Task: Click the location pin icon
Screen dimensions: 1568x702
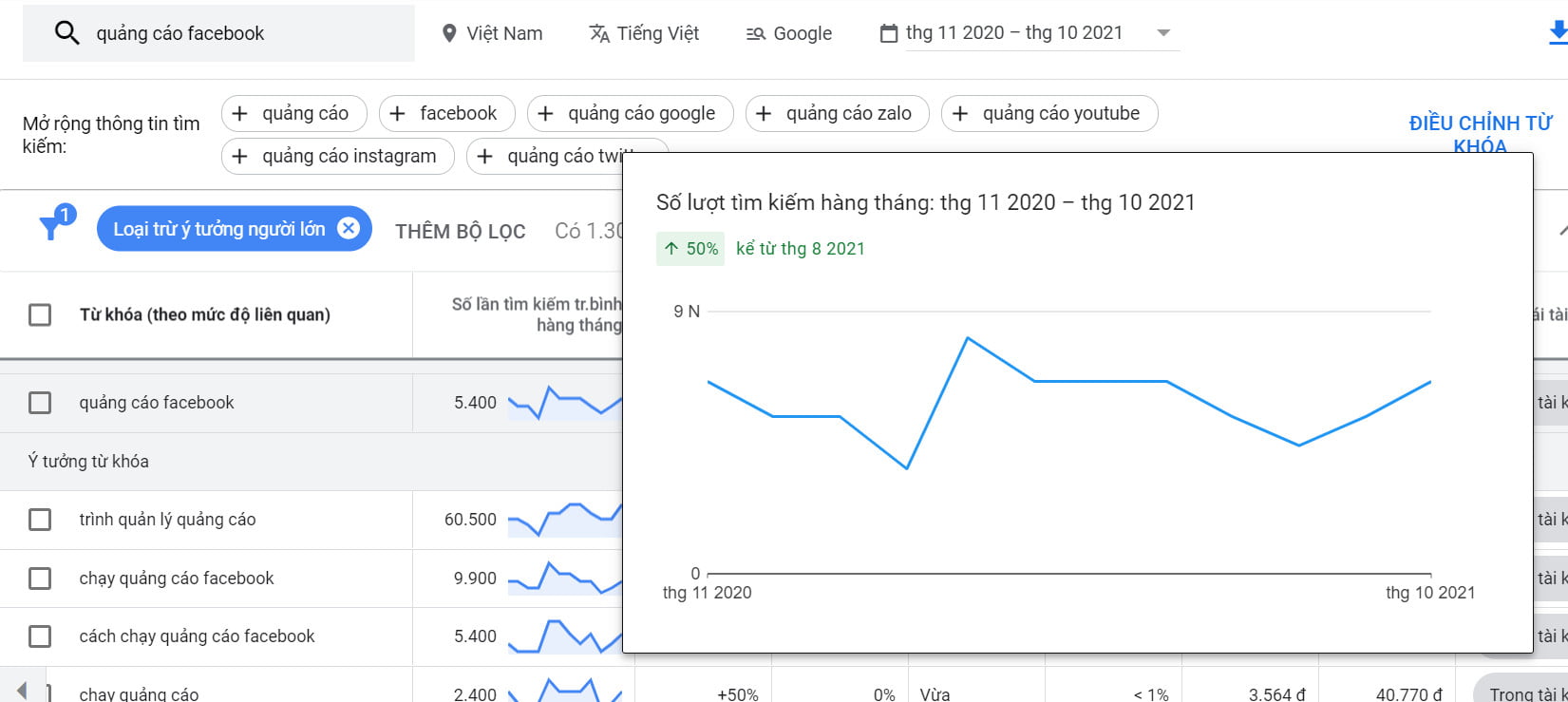Action: pos(449,33)
